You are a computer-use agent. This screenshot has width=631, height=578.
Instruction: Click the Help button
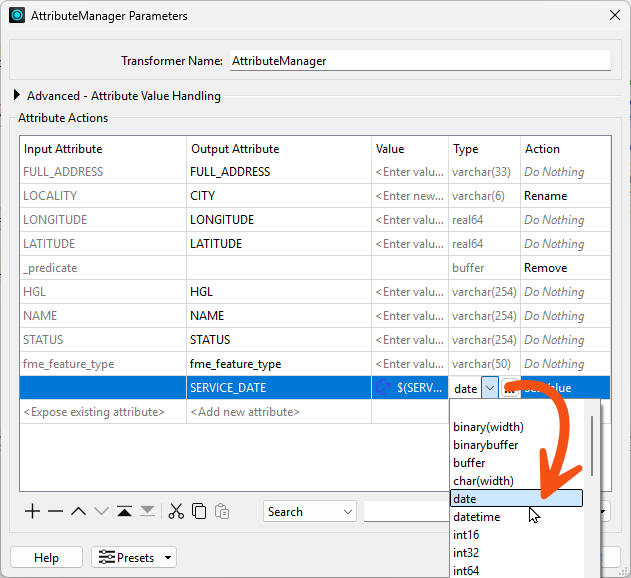coord(46,557)
